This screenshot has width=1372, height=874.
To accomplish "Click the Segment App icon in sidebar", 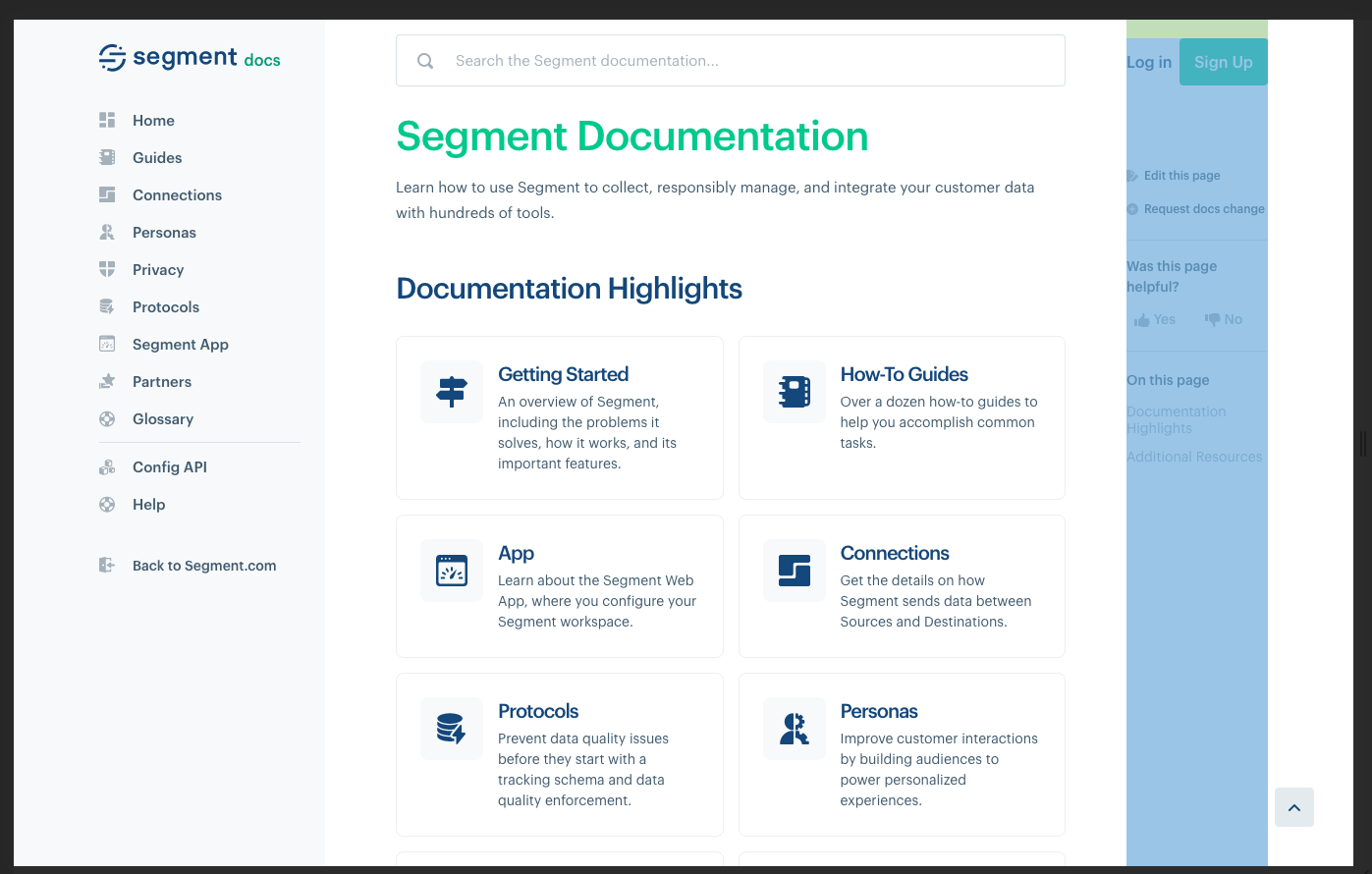I will pos(107,344).
